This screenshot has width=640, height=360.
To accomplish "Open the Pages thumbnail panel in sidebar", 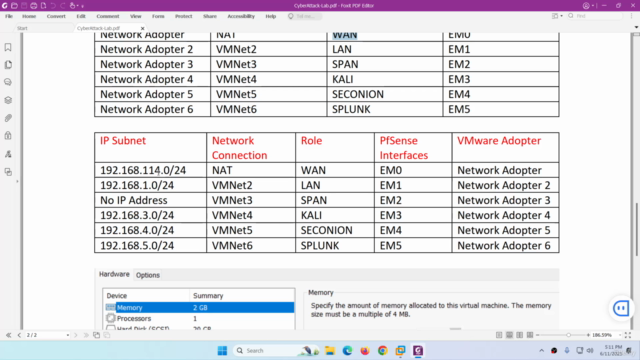I will 8,65.
